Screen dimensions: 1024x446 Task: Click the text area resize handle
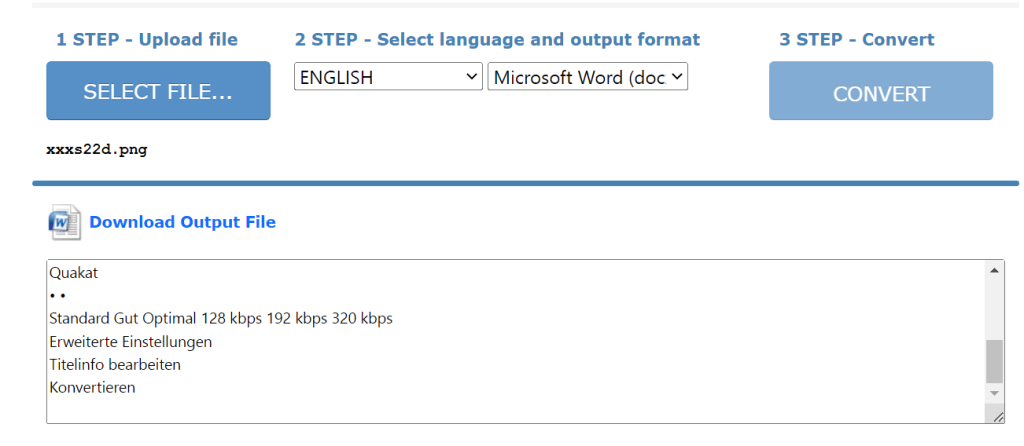tap(998, 417)
